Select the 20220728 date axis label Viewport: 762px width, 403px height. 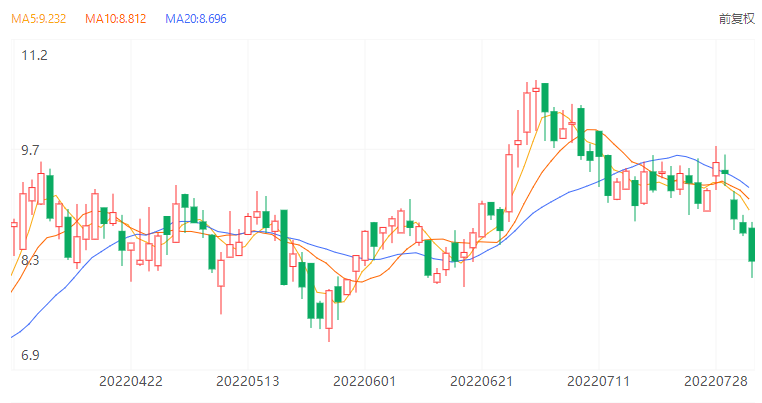pyautogui.click(x=715, y=381)
